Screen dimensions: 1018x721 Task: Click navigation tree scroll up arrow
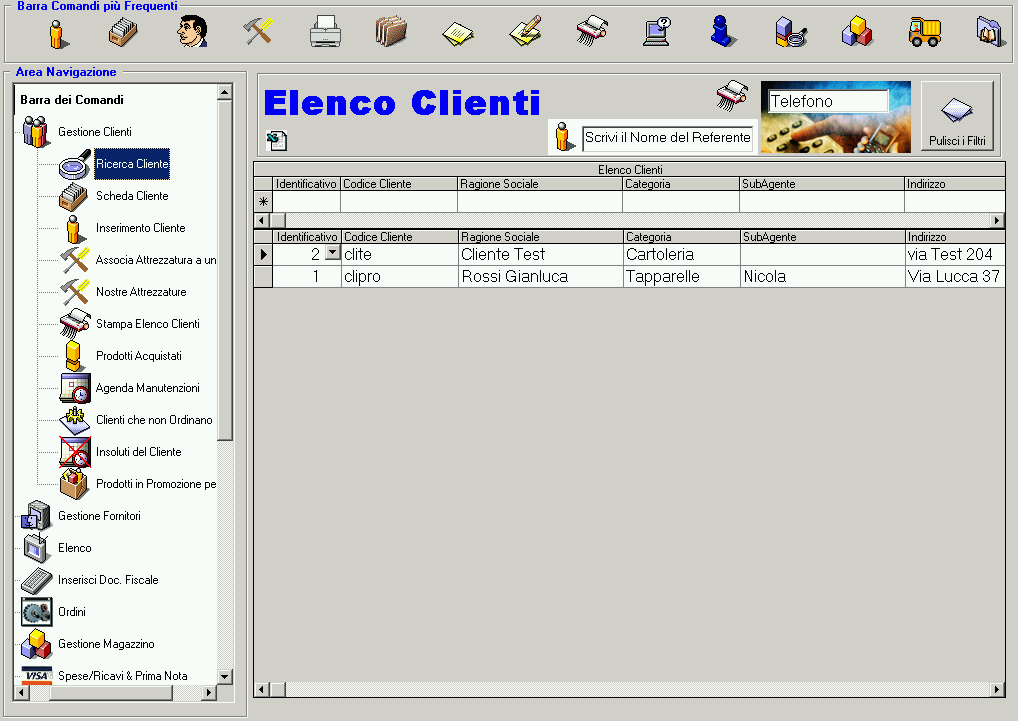[225, 92]
